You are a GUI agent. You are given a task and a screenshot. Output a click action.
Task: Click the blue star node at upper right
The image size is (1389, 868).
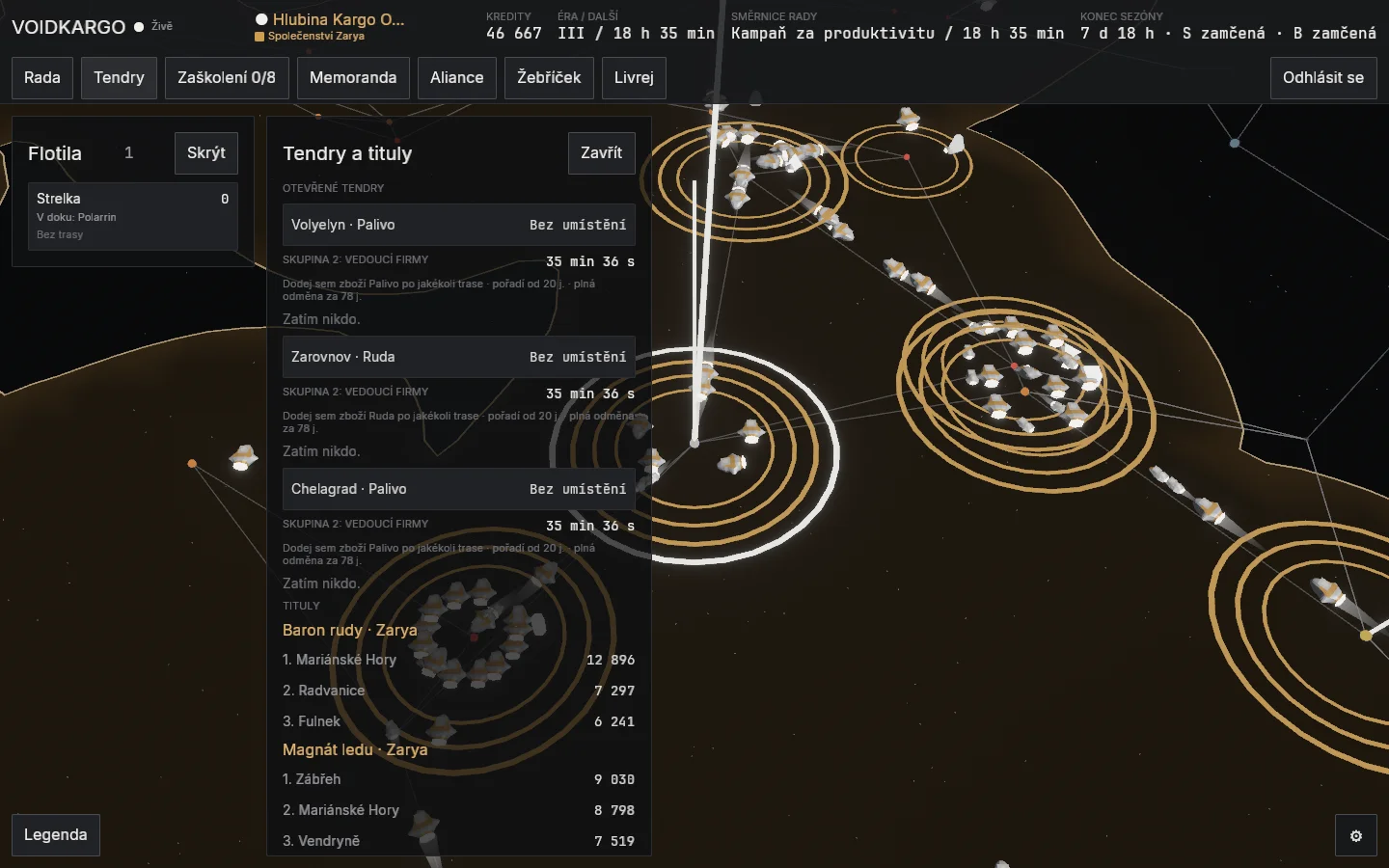point(1235,143)
